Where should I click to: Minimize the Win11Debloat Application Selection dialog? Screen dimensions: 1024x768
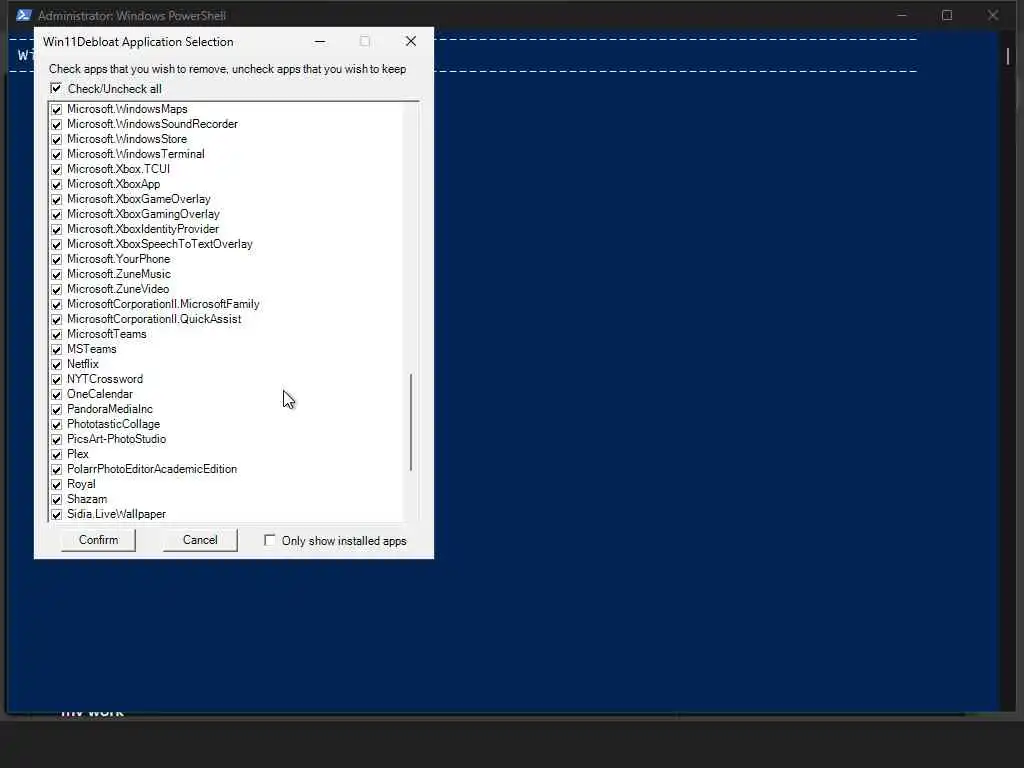coord(319,41)
